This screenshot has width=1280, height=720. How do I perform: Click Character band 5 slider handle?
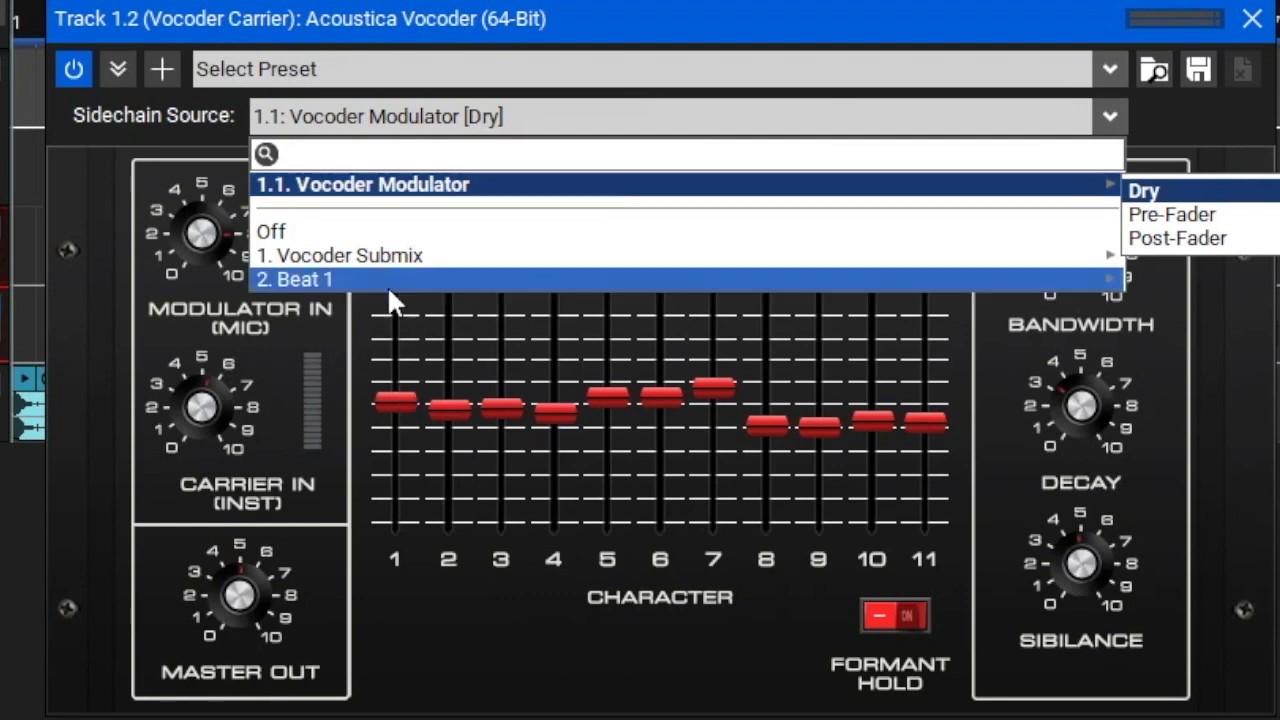coord(608,397)
